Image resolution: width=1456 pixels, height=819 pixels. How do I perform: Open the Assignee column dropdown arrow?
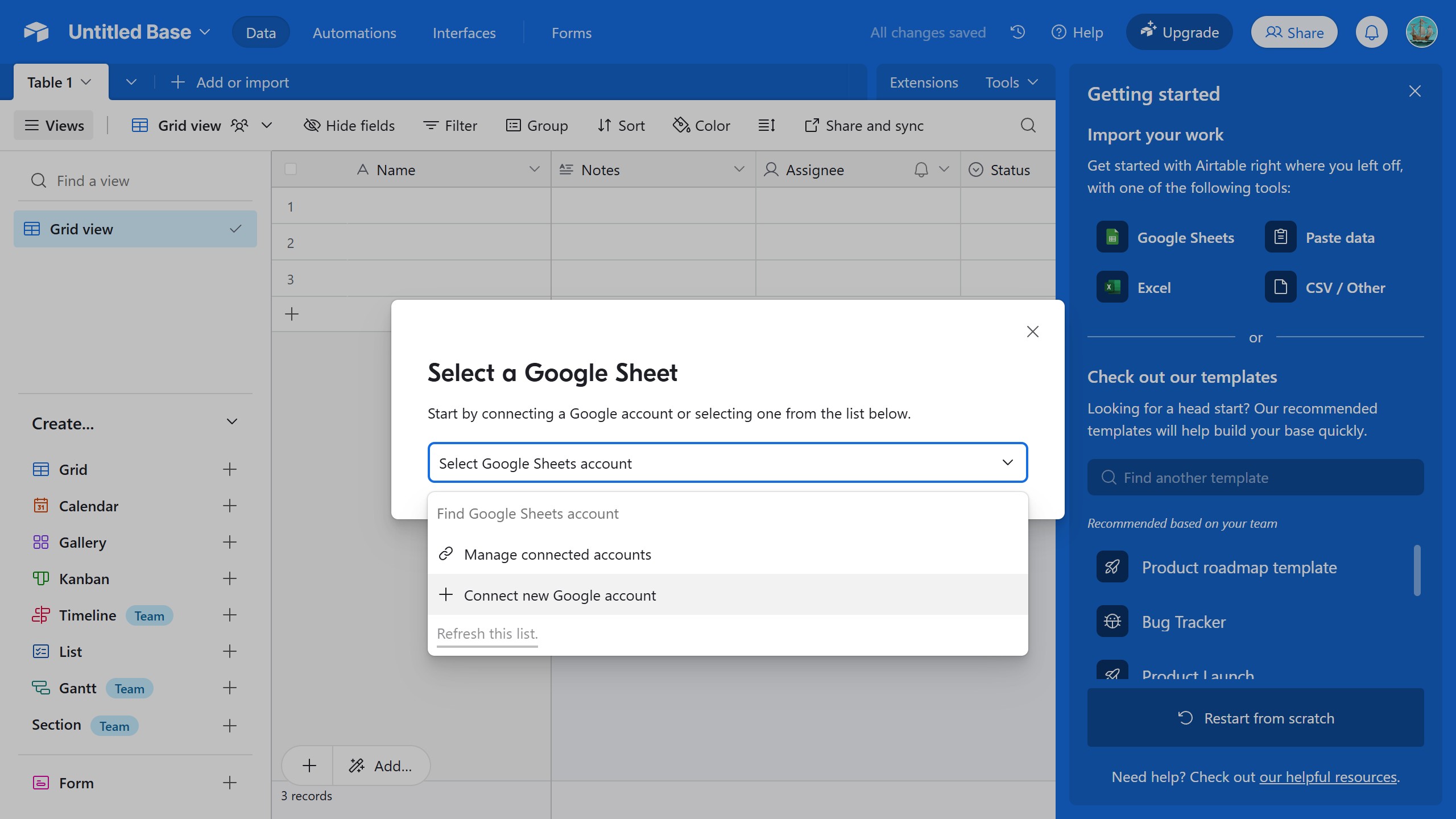(x=944, y=169)
